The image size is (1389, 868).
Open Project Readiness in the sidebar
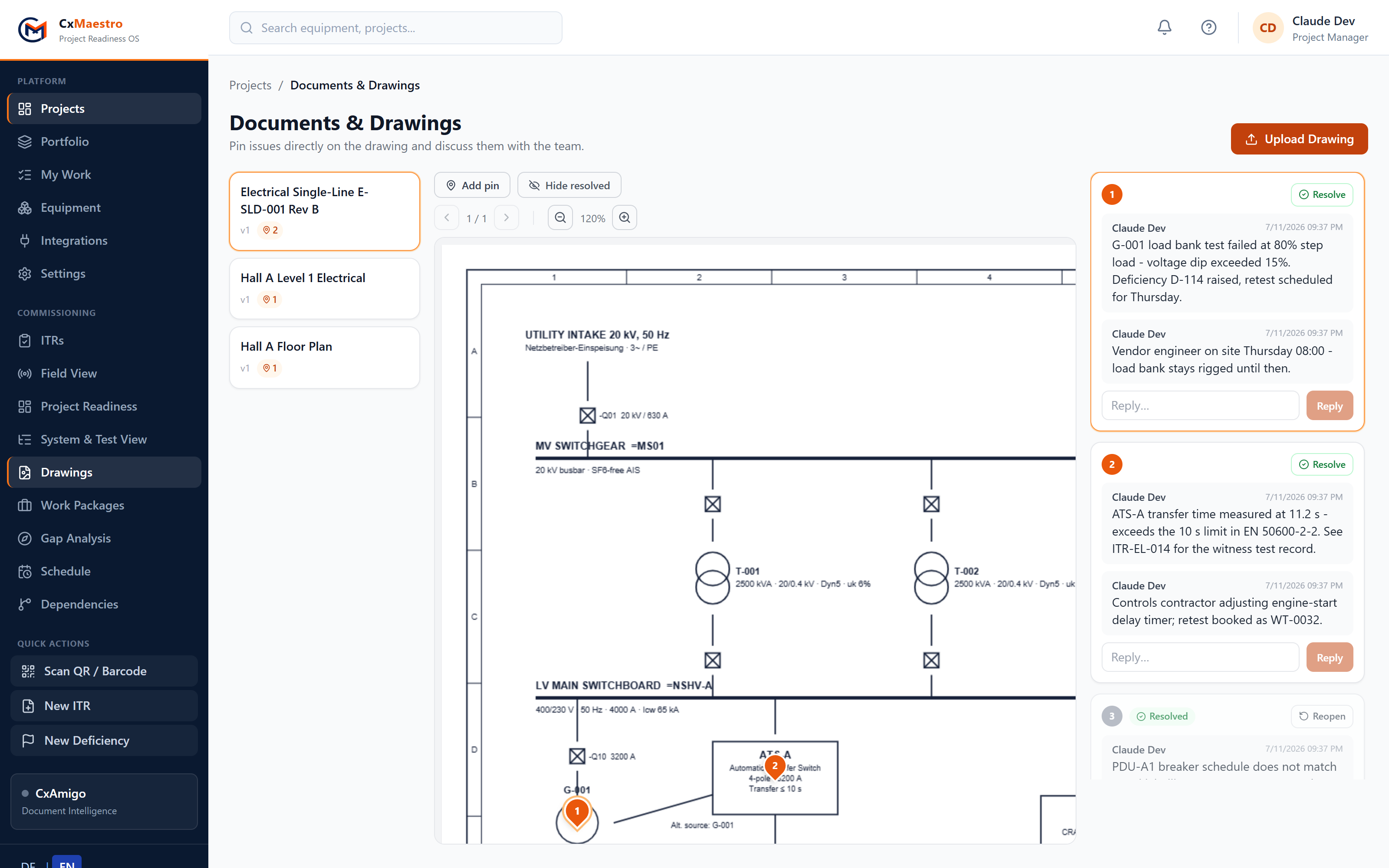pos(104,407)
